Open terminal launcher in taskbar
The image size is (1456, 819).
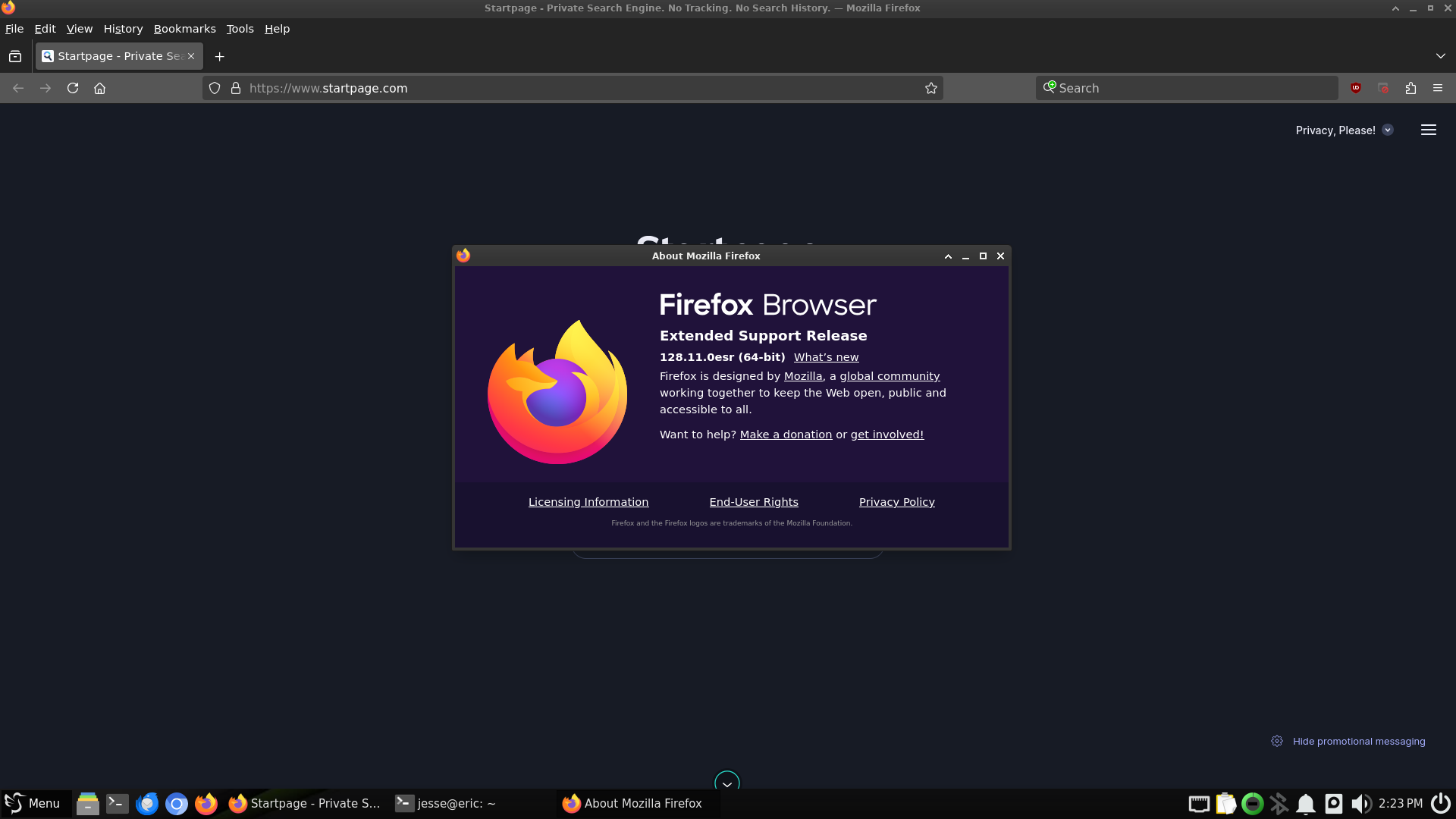pos(118,803)
